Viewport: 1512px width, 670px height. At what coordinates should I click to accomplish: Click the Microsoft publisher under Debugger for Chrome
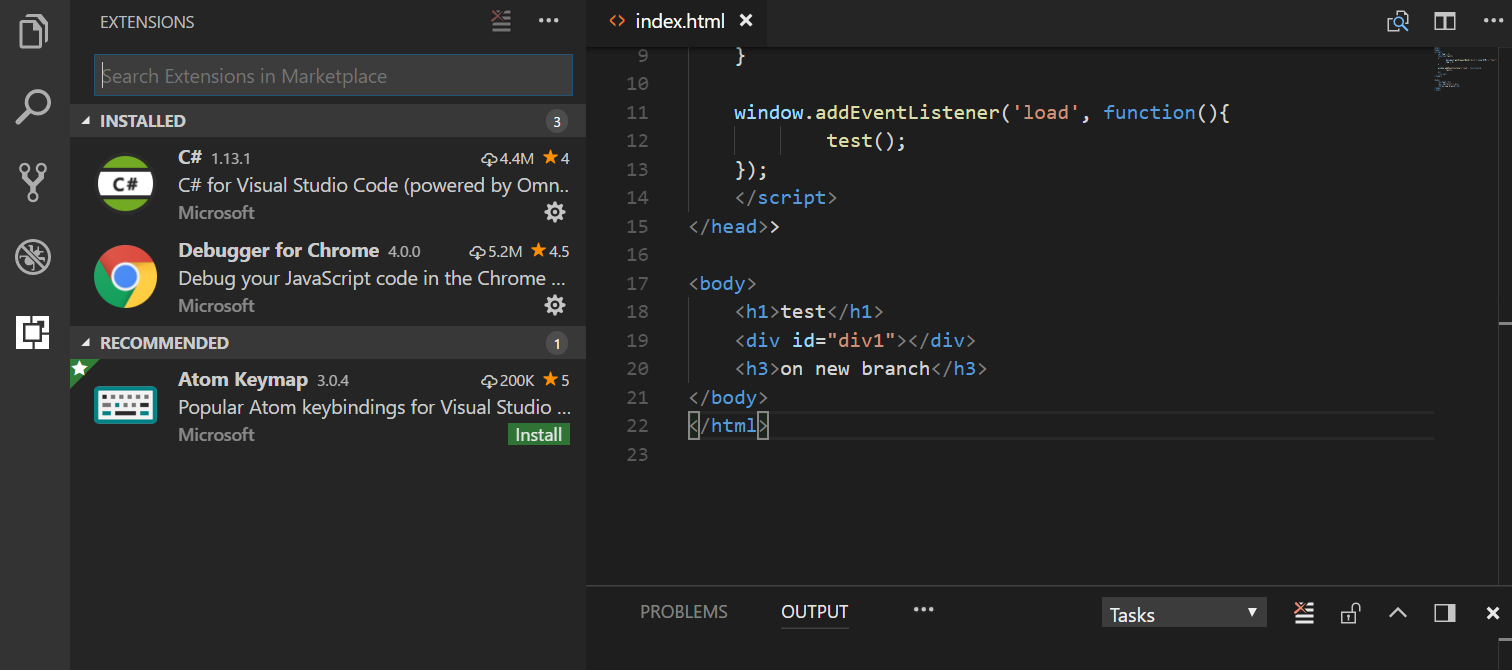click(216, 305)
